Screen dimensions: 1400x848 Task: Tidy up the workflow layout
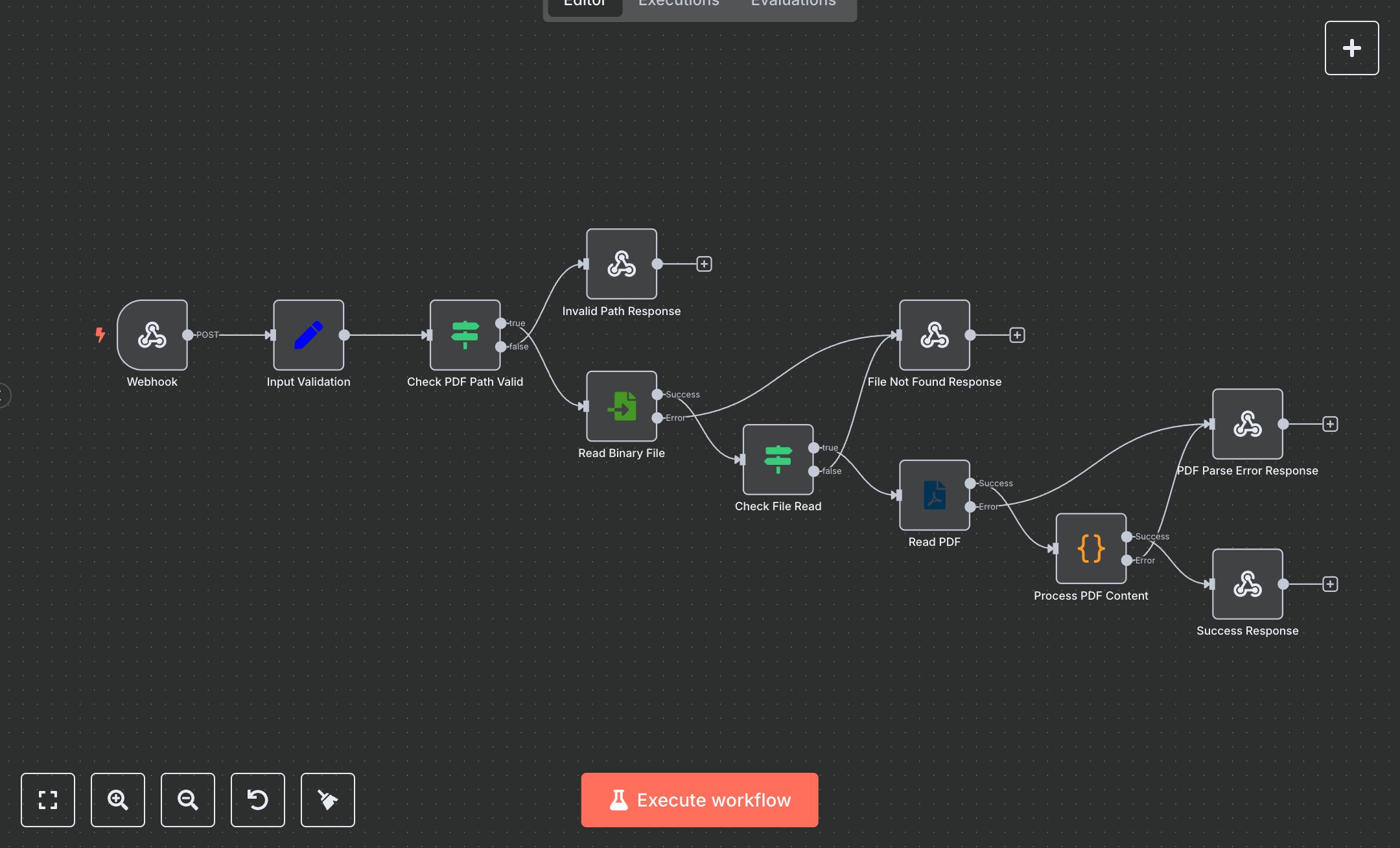coord(327,800)
